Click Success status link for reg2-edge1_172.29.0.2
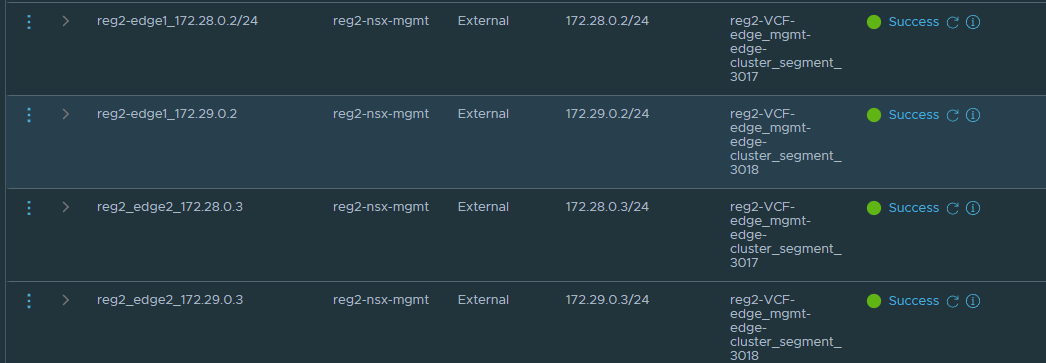This screenshot has width=1046, height=363. pyautogui.click(x=913, y=115)
